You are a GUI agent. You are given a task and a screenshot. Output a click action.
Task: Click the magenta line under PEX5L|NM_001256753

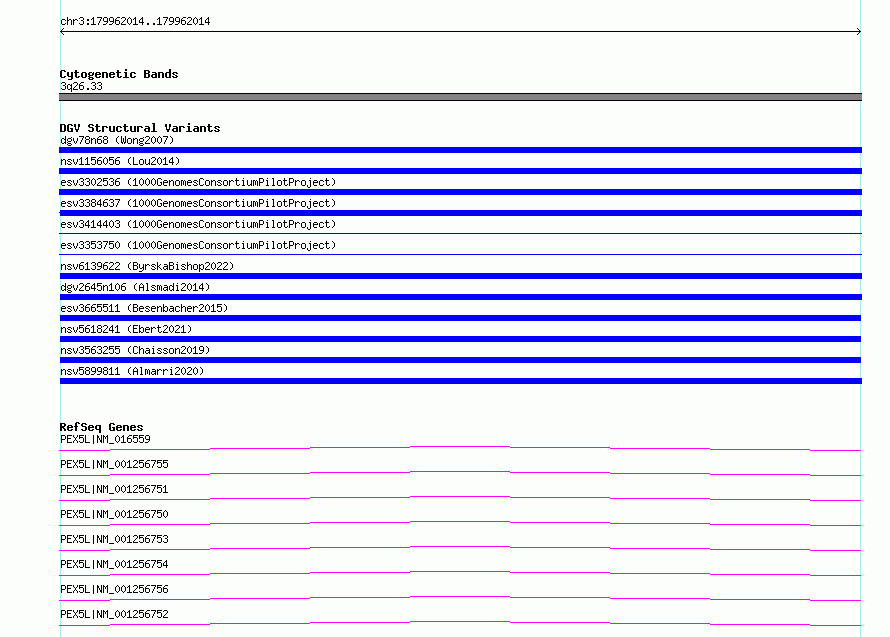click(460, 548)
